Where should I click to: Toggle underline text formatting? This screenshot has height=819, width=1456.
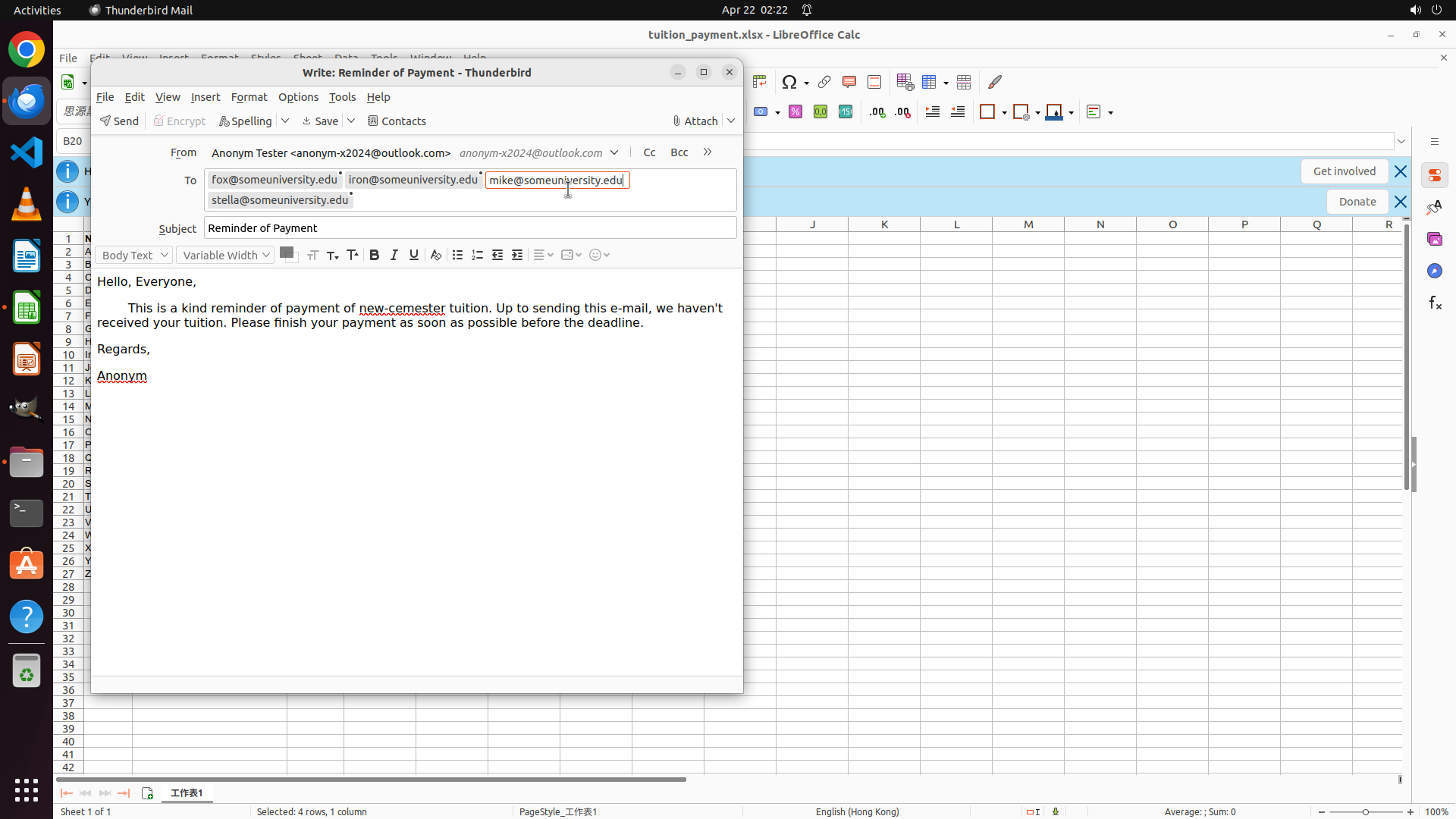click(414, 255)
